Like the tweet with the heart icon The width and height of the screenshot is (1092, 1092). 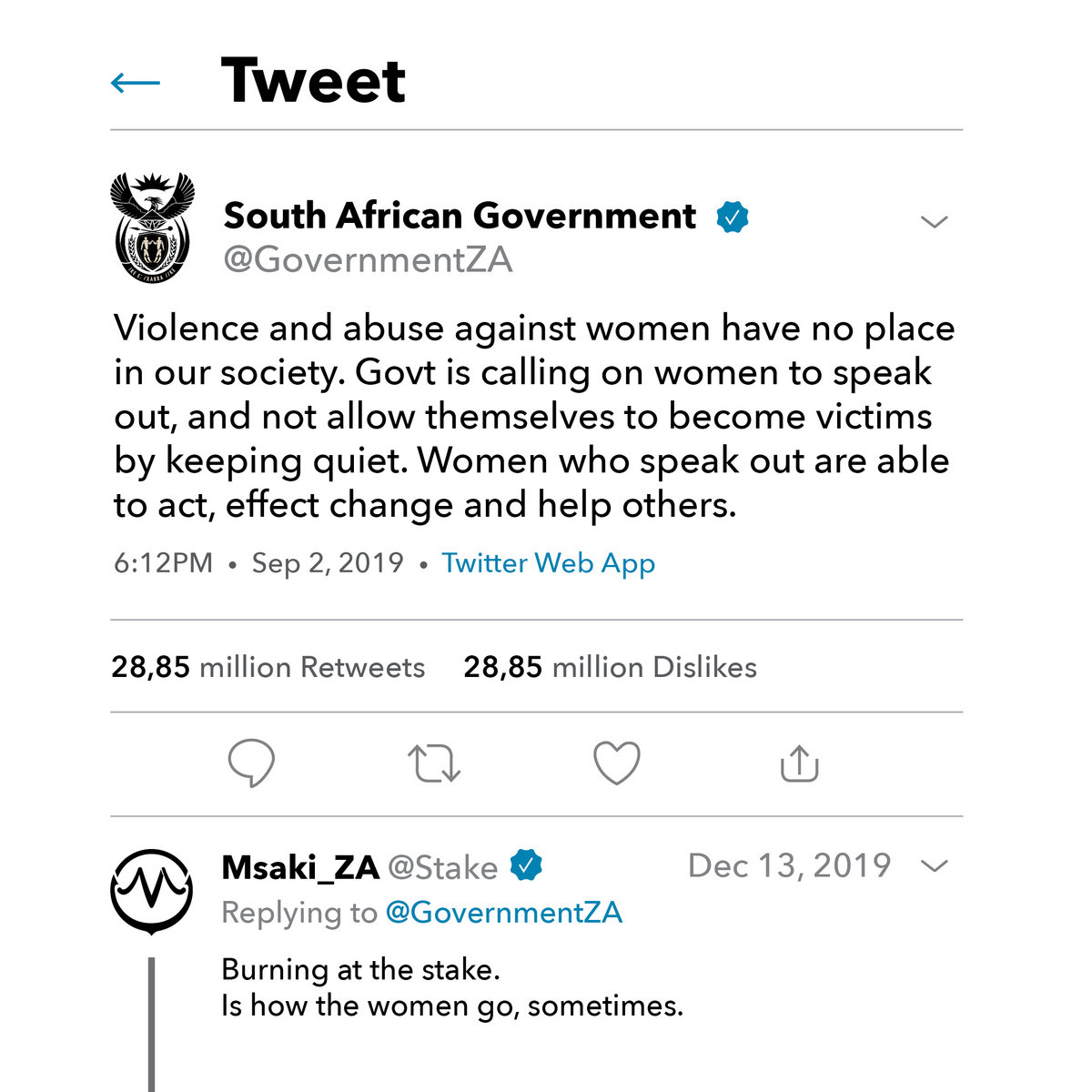[617, 763]
